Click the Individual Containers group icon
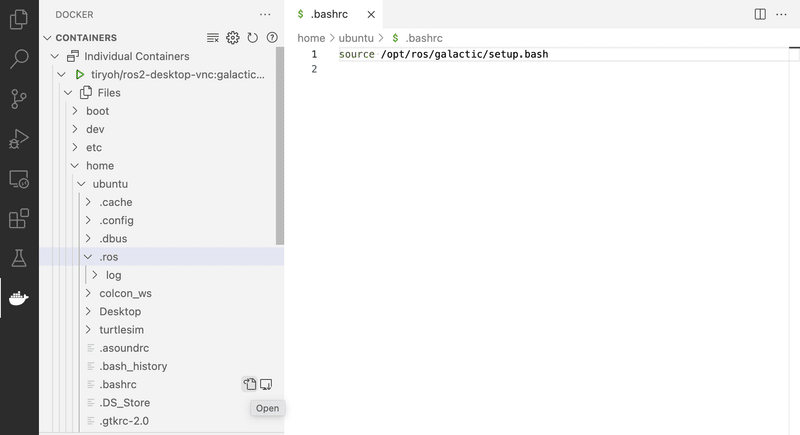 point(73,56)
